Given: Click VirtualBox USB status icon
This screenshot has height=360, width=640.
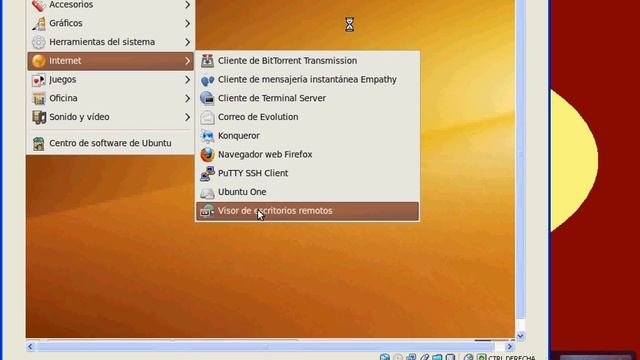Looking at the screenshot, I should click(424, 358).
